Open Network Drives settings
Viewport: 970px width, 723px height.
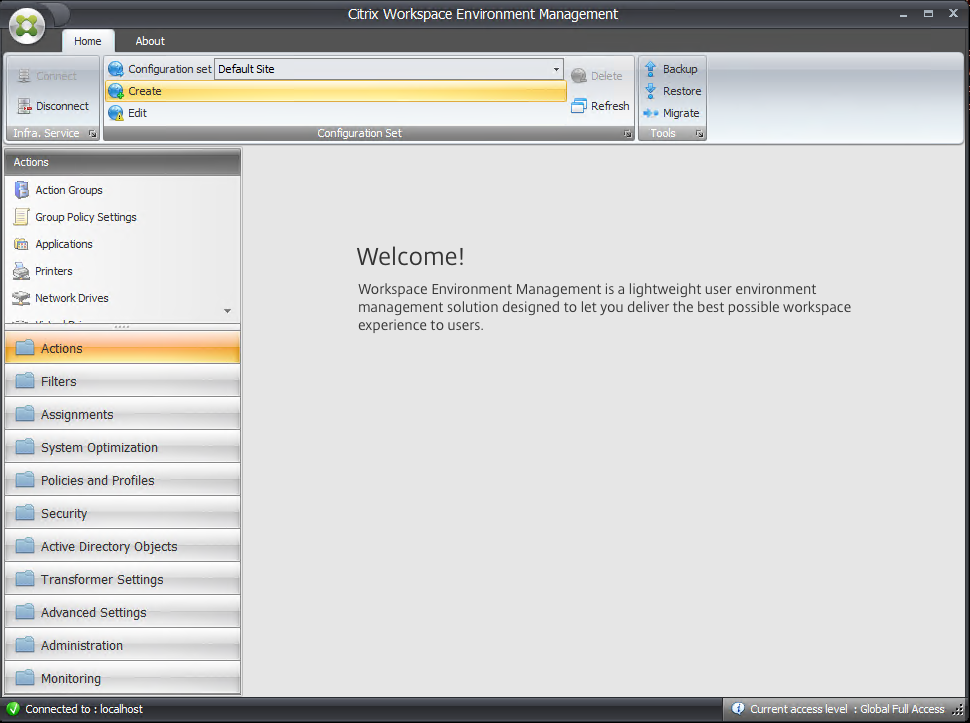pyautogui.click(x=72, y=298)
